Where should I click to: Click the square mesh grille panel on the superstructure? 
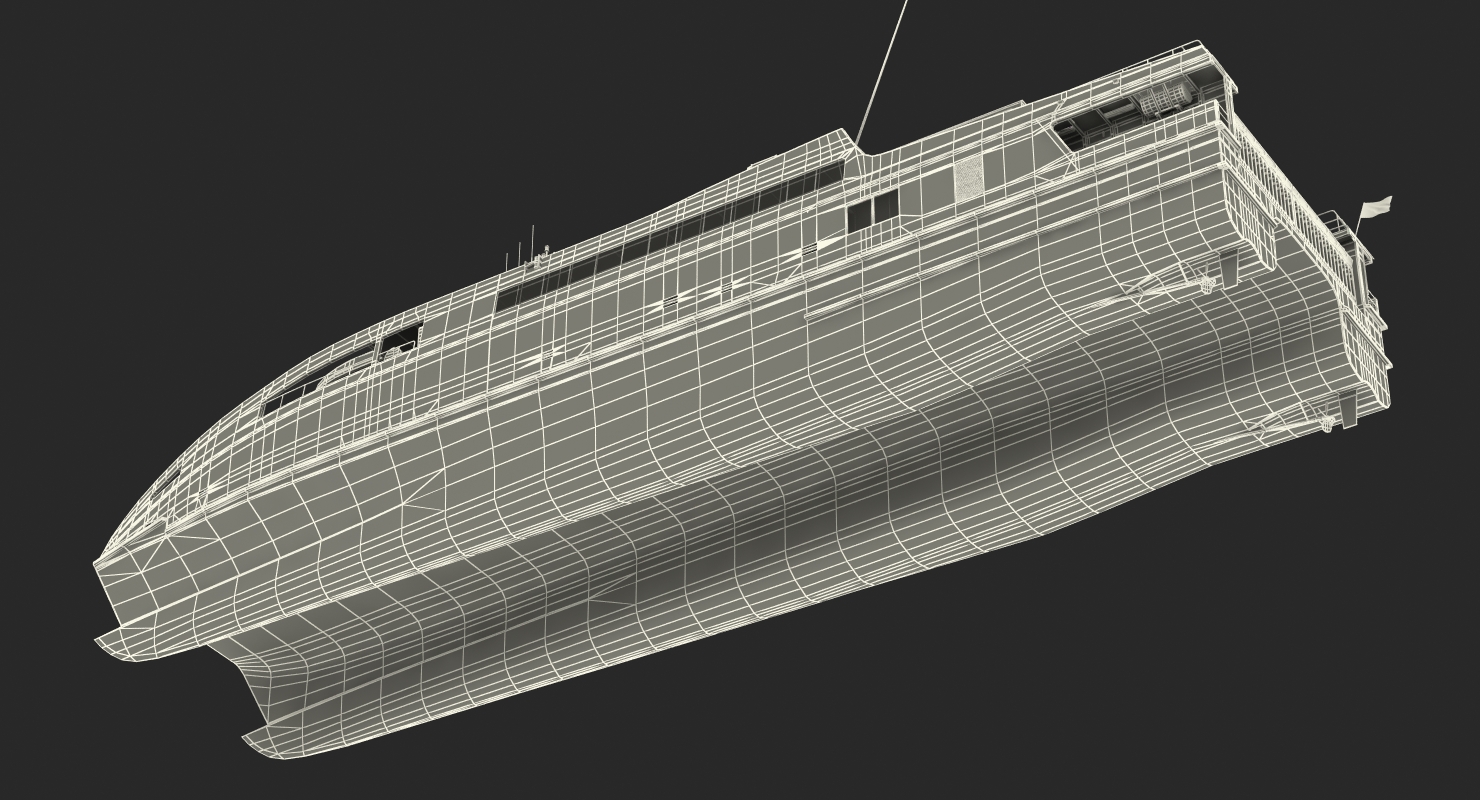[x=968, y=178]
